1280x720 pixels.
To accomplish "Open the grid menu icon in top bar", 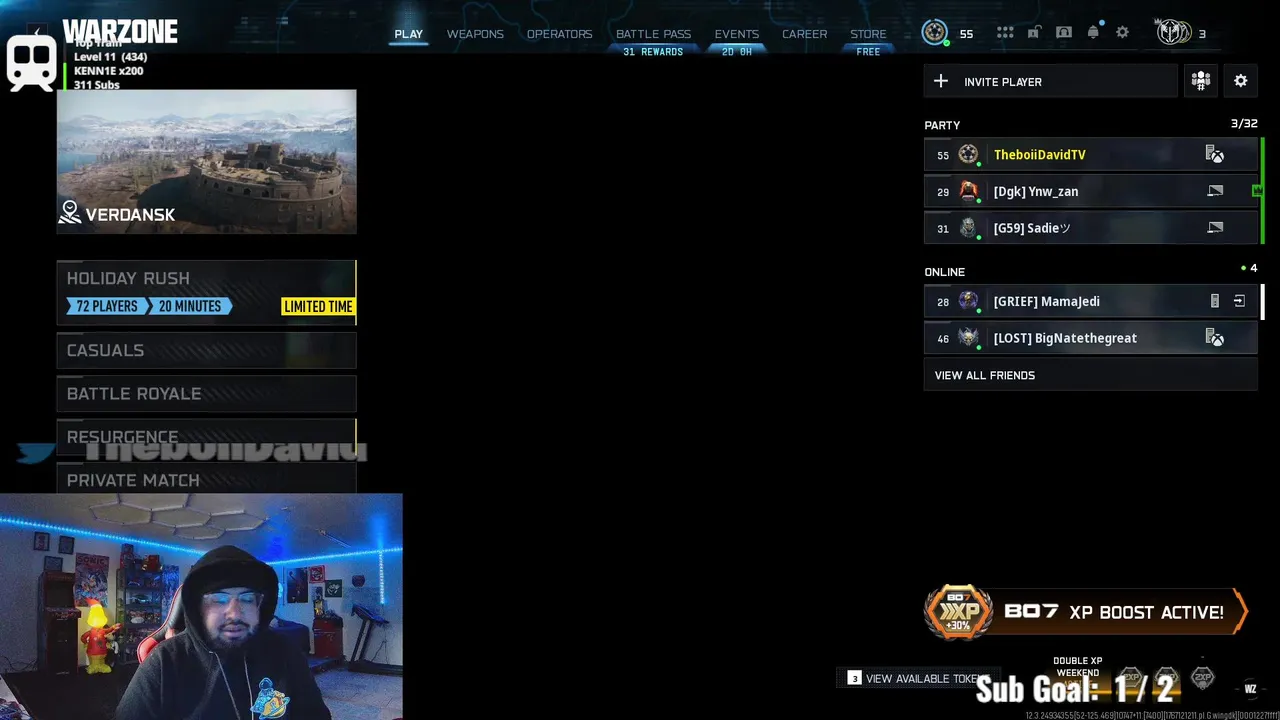I will [x=1005, y=33].
